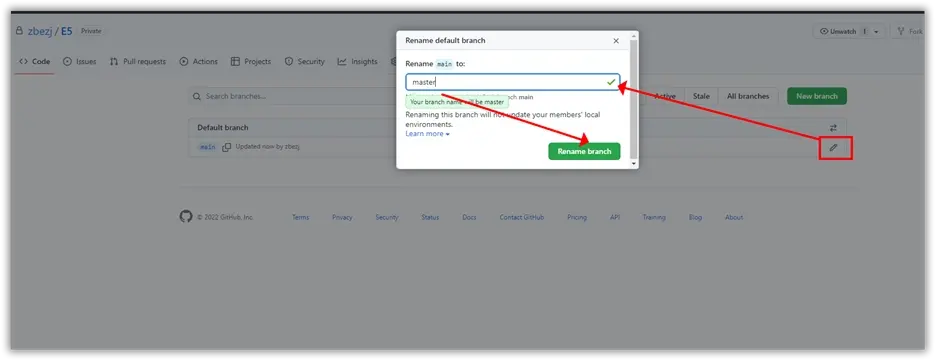
Task: Click the main branch label
Action: 208,147
